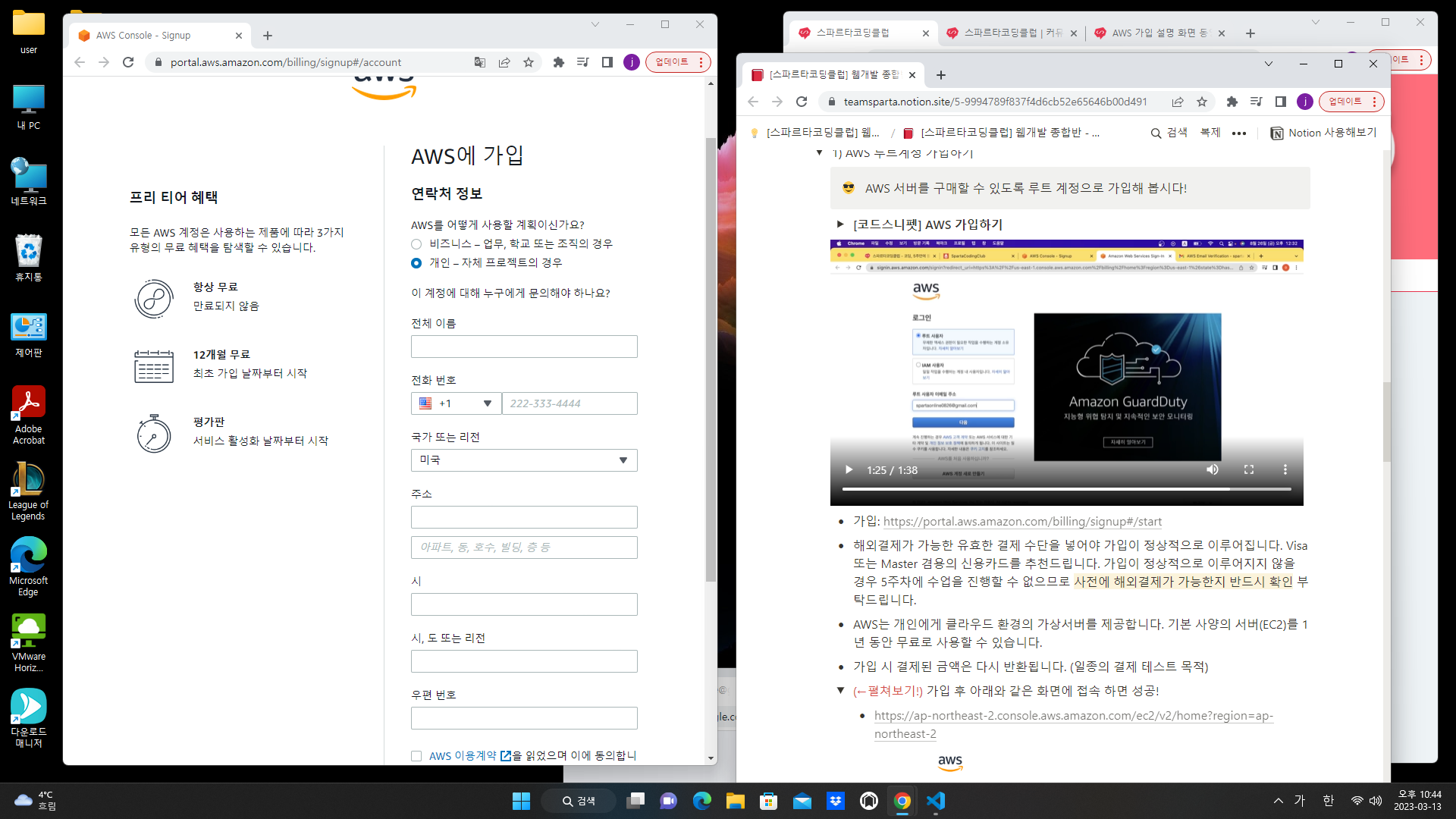Open new tab in Notion browser window

[941, 75]
